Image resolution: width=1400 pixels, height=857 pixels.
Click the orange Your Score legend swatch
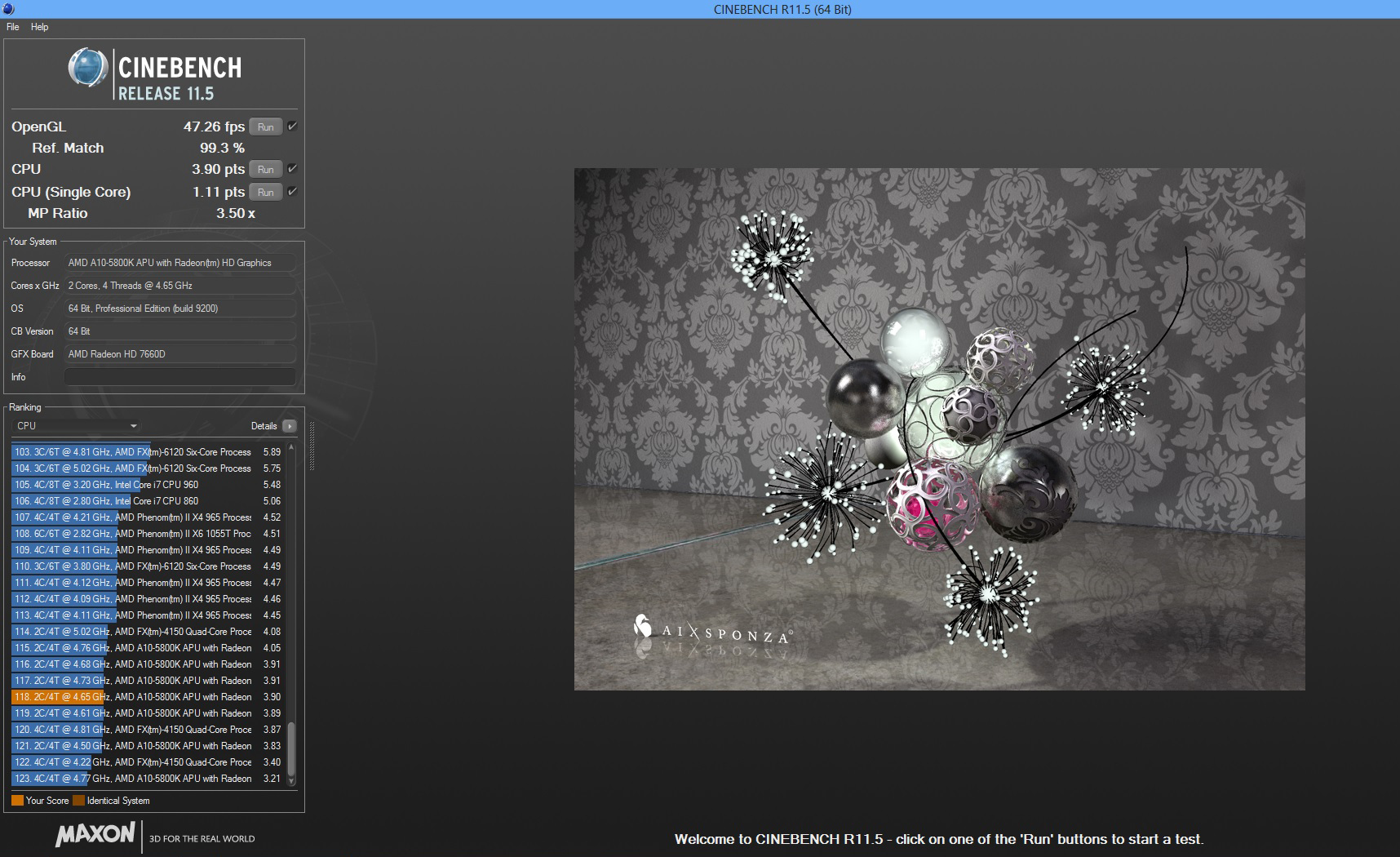(x=17, y=801)
